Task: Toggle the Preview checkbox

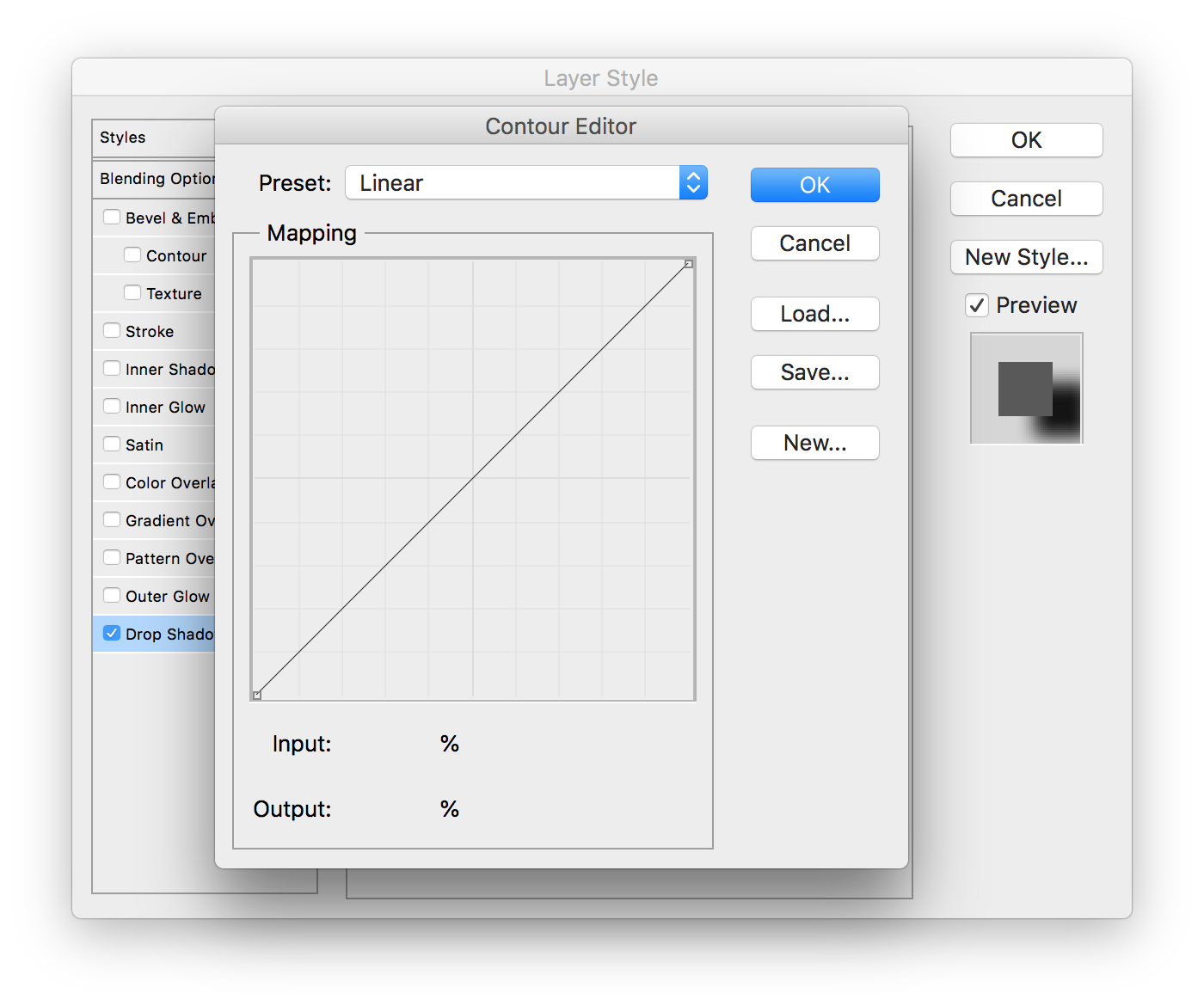Action: (x=977, y=305)
